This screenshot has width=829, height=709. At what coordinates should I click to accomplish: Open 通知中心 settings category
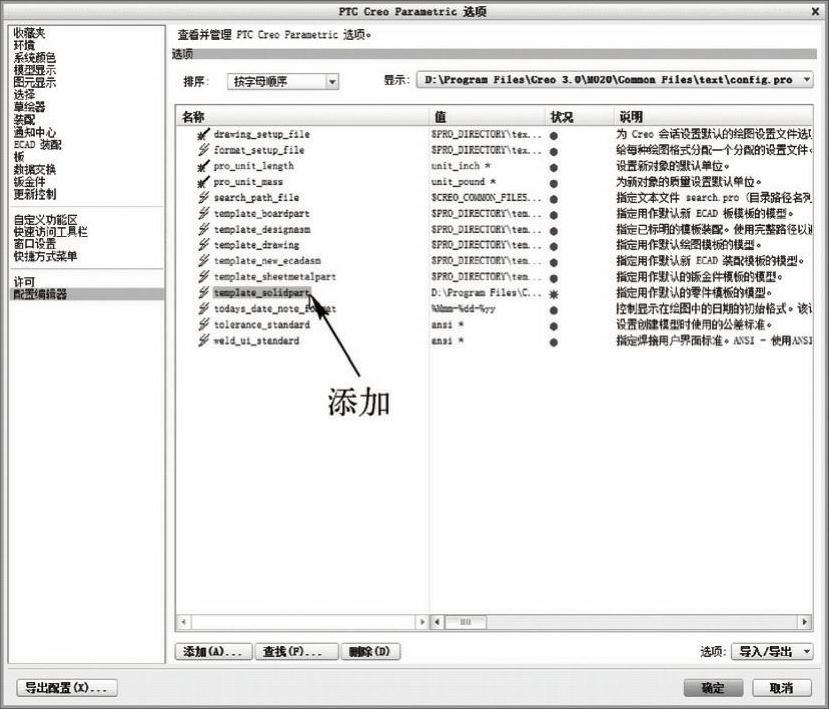(34, 132)
